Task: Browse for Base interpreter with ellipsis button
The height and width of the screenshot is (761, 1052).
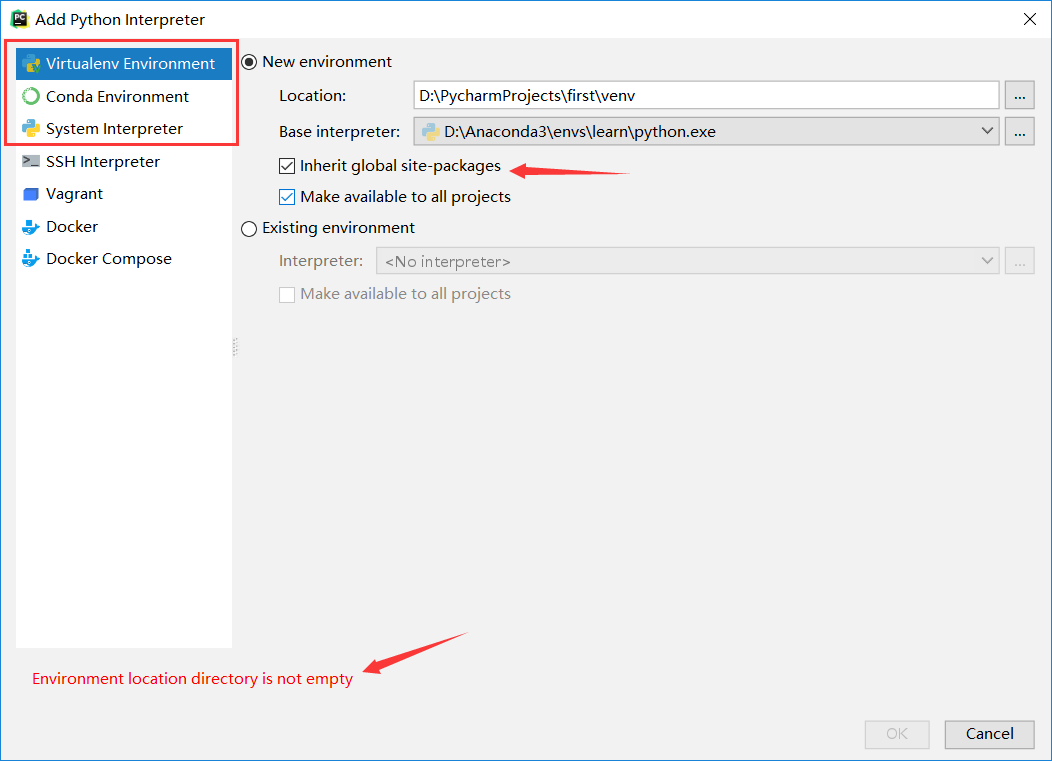Action: click(1020, 132)
